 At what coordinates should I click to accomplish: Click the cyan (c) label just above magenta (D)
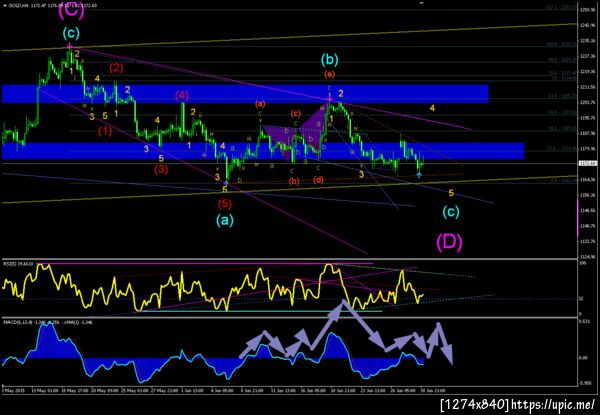(x=451, y=212)
